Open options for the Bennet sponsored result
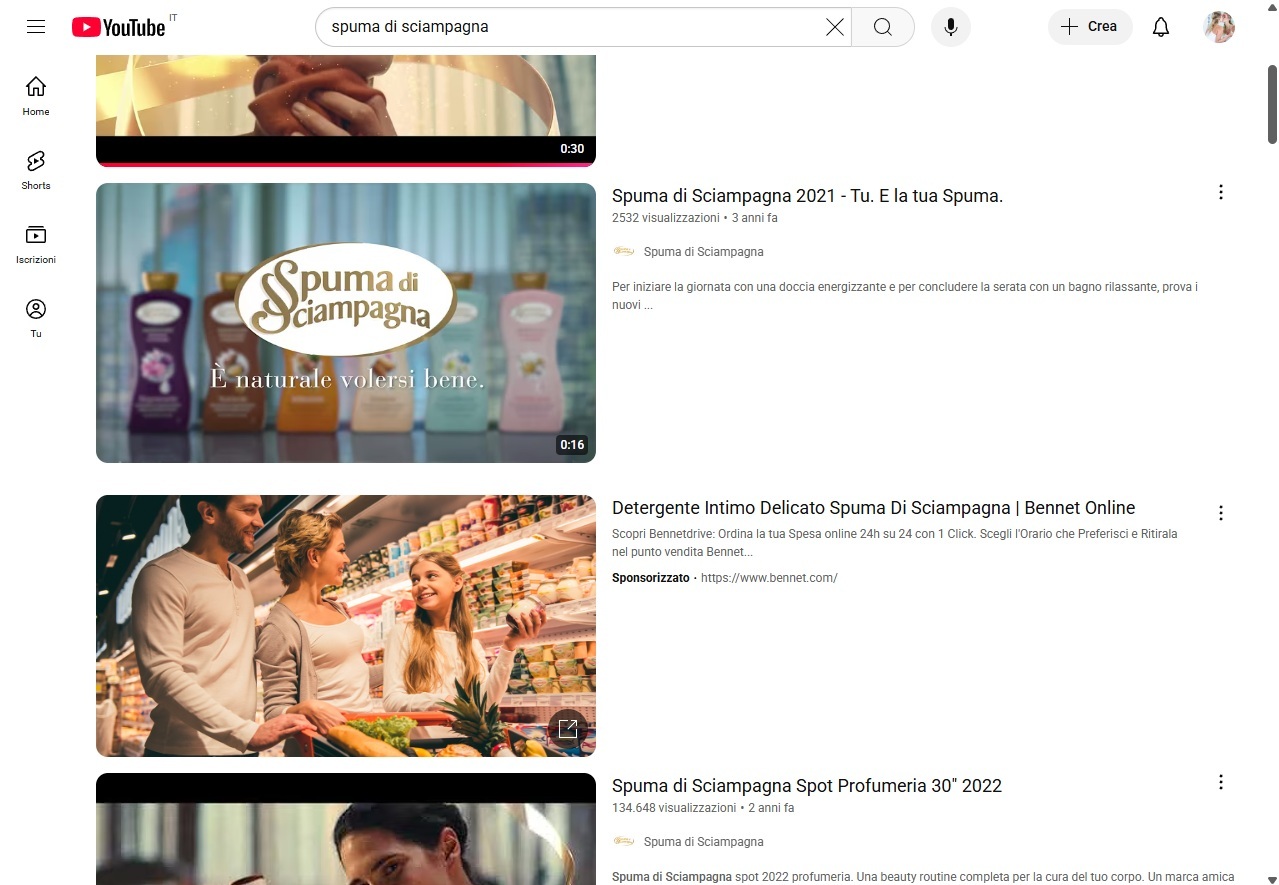Viewport: 1279px width, 885px height. point(1221,513)
